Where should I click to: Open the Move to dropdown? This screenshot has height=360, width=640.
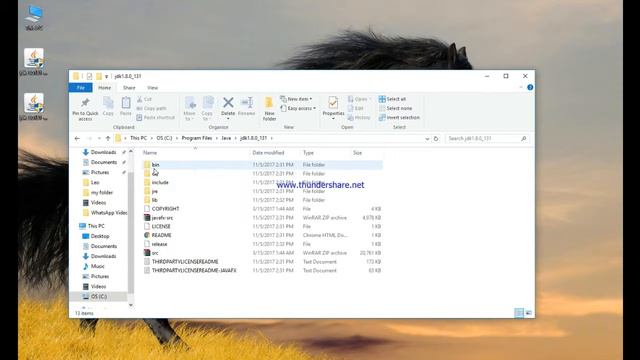[x=189, y=109]
